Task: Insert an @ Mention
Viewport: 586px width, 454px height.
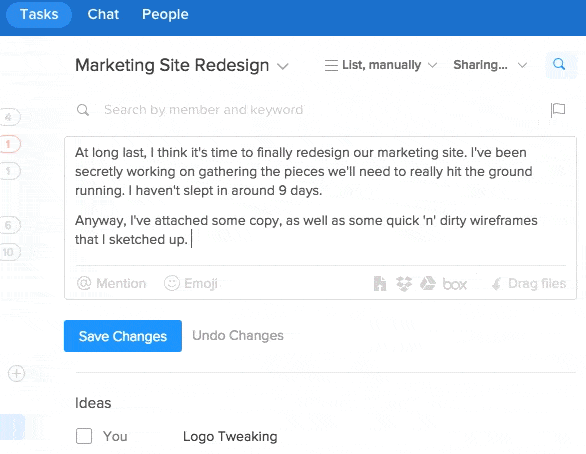Action: click(x=111, y=283)
